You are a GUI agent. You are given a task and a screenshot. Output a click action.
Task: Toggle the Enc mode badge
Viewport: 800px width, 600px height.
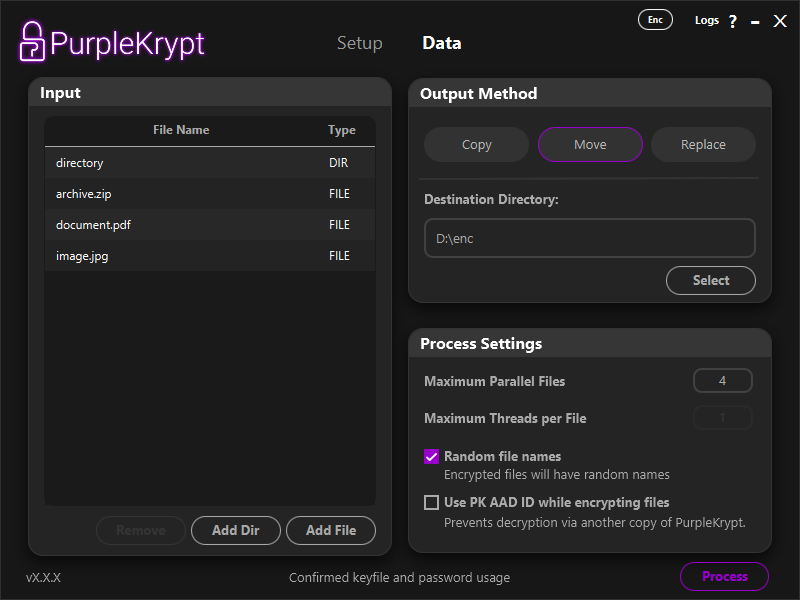pos(655,20)
